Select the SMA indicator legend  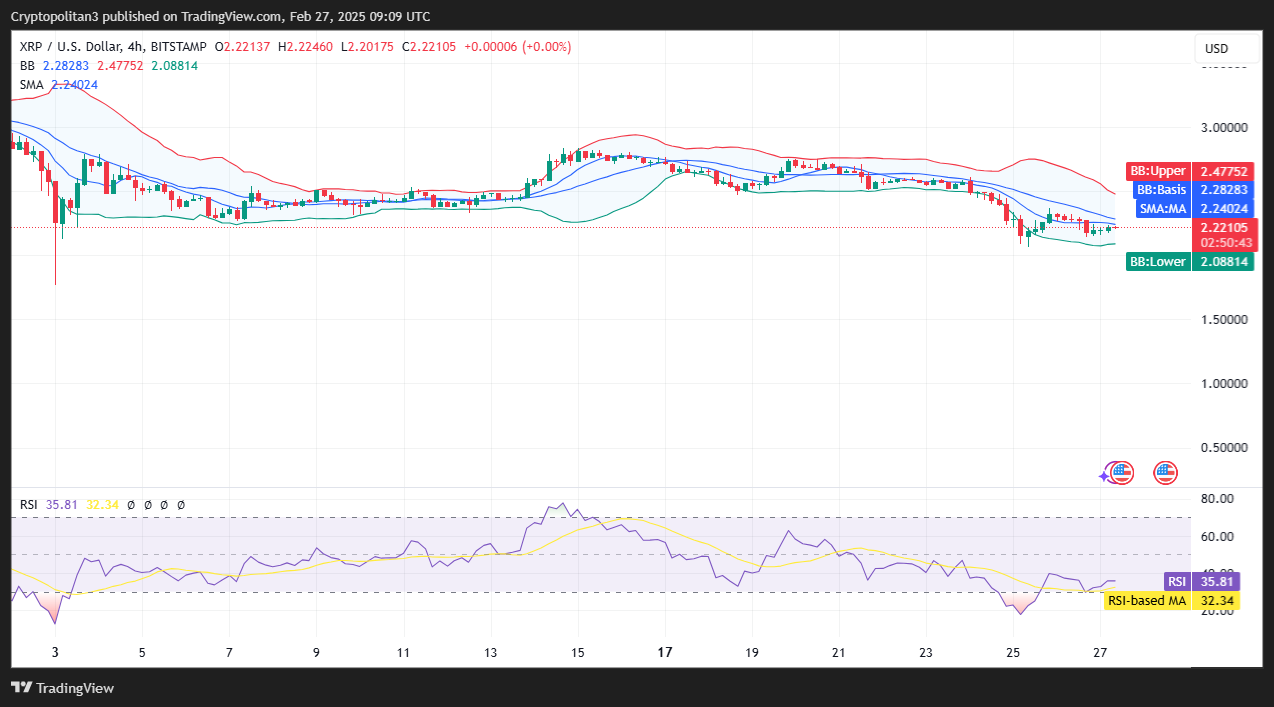tap(32, 85)
